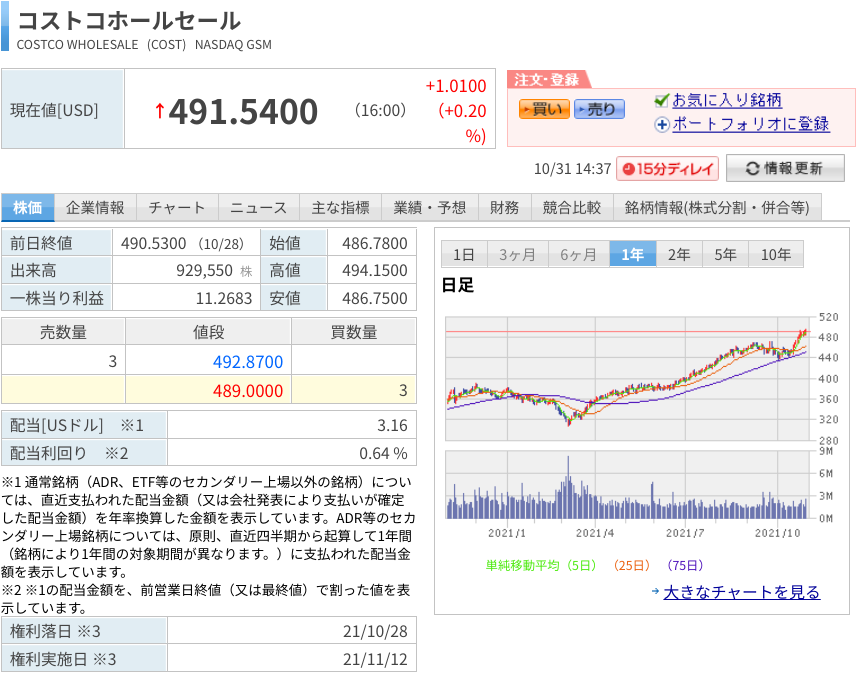Click the 一株当り利益 value 11.2683
Viewport: 857px width, 673px height.
[x=224, y=298]
